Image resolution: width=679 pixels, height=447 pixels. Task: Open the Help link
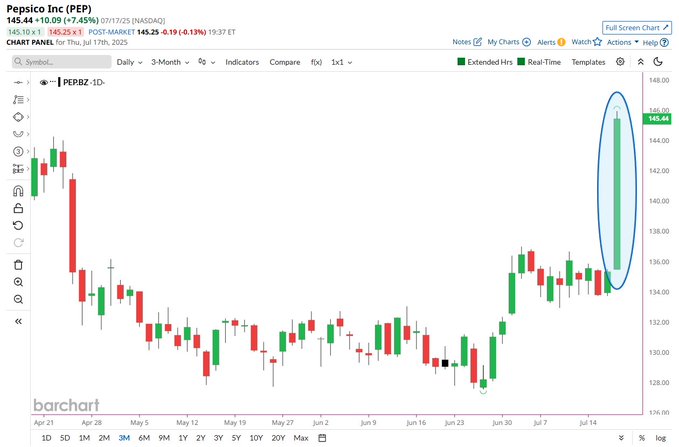click(x=656, y=42)
